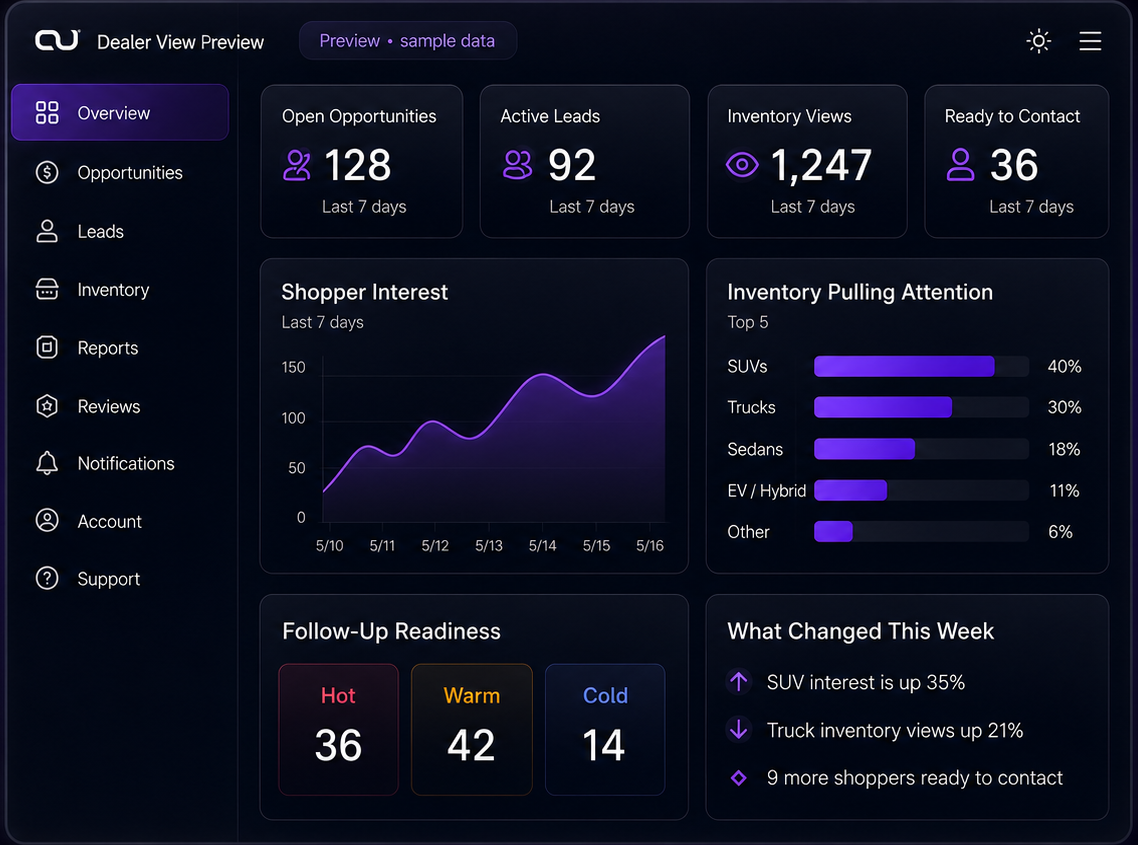
Task: Click '9 more shoppers ready to contact'
Action: pyautogui.click(x=914, y=778)
